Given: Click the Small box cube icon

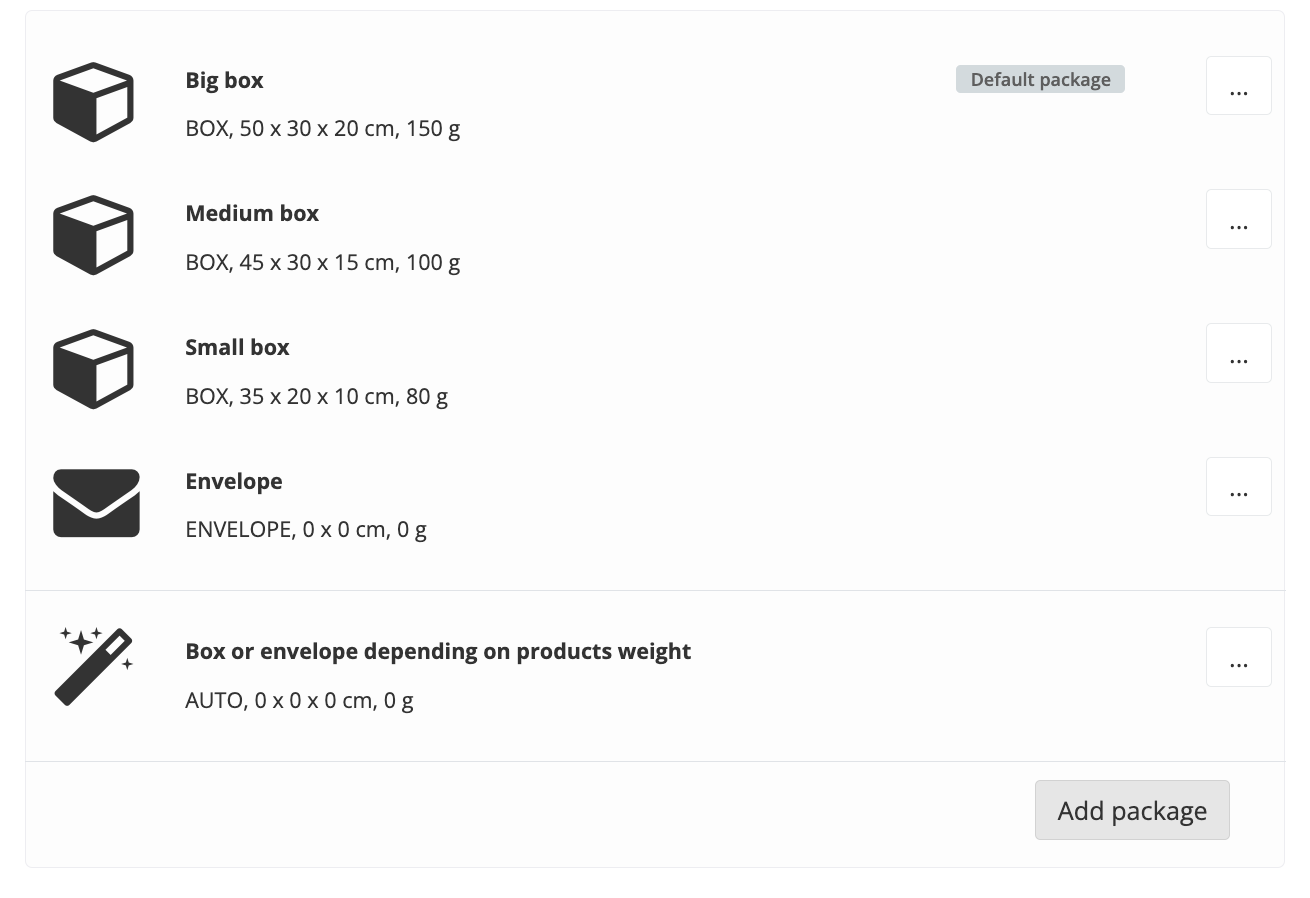Looking at the screenshot, I should pyautogui.click(x=93, y=369).
